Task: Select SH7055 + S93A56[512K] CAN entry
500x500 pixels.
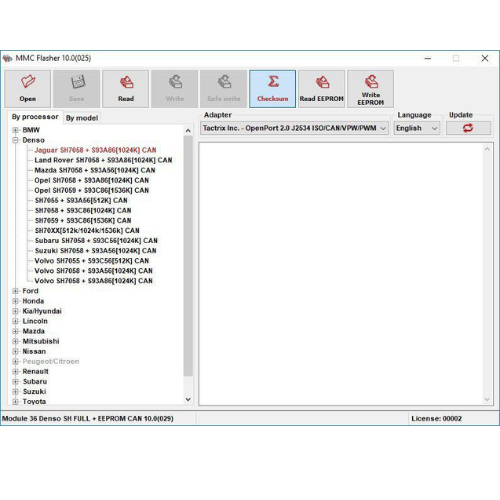Action: pyautogui.click(x=81, y=200)
